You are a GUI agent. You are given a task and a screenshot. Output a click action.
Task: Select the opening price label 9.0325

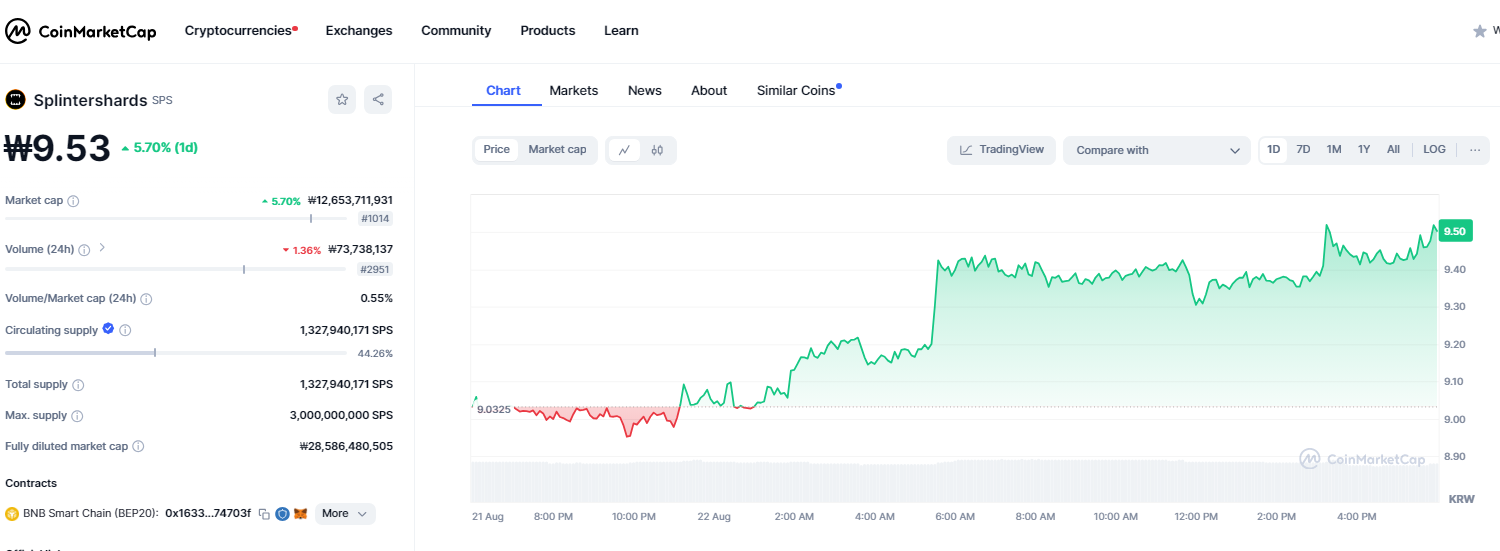click(494, 409)
